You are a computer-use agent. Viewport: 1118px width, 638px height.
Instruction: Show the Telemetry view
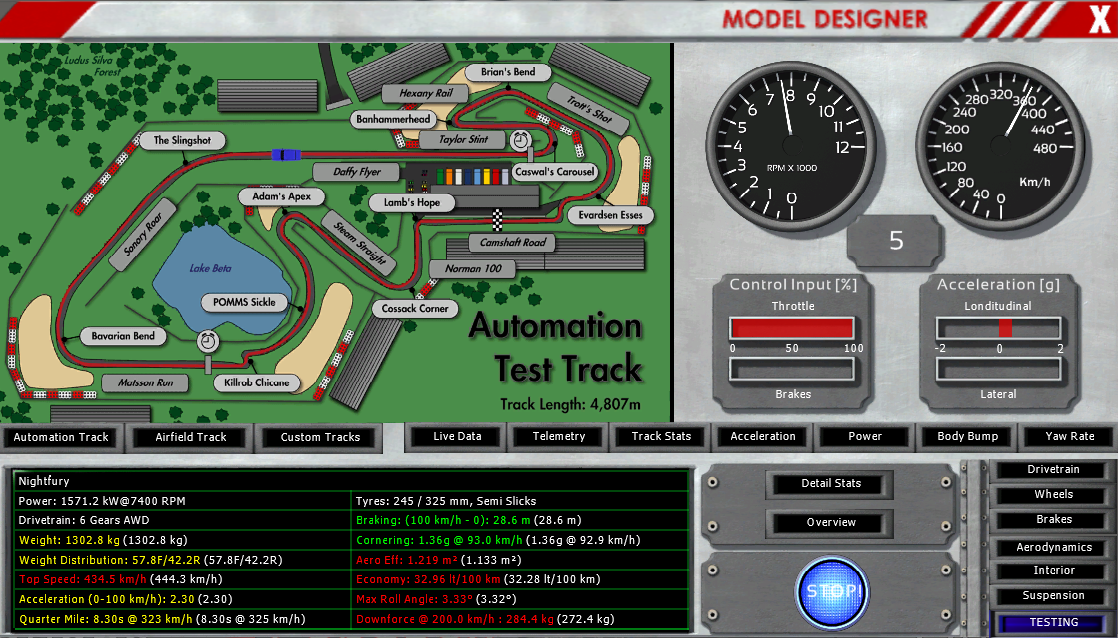tap(559, 436)
